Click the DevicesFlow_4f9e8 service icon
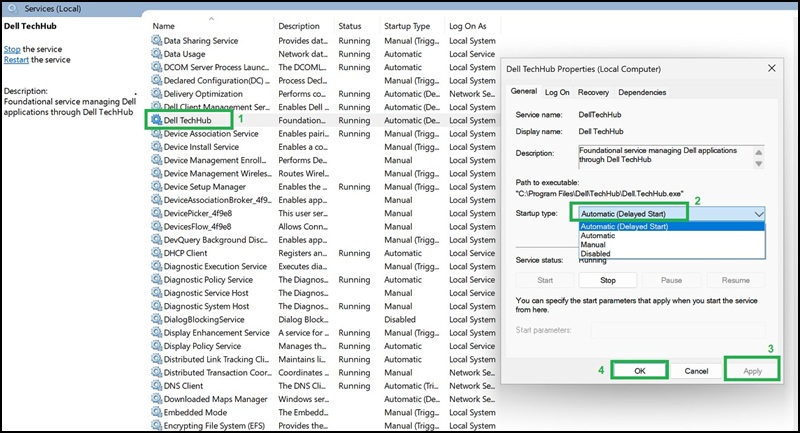This screenshot has width=800, height=433. [x=157, y=226]
